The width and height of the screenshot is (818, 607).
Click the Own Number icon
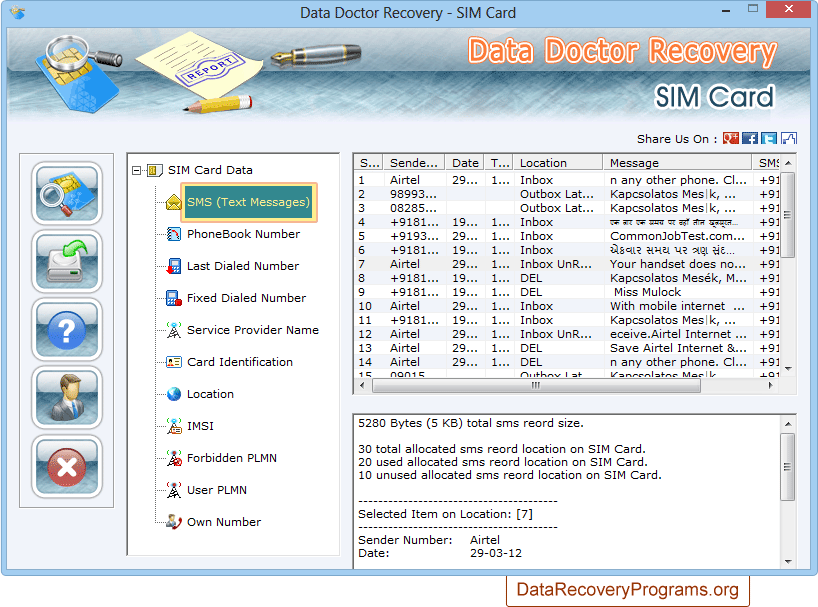click(173, 521)
